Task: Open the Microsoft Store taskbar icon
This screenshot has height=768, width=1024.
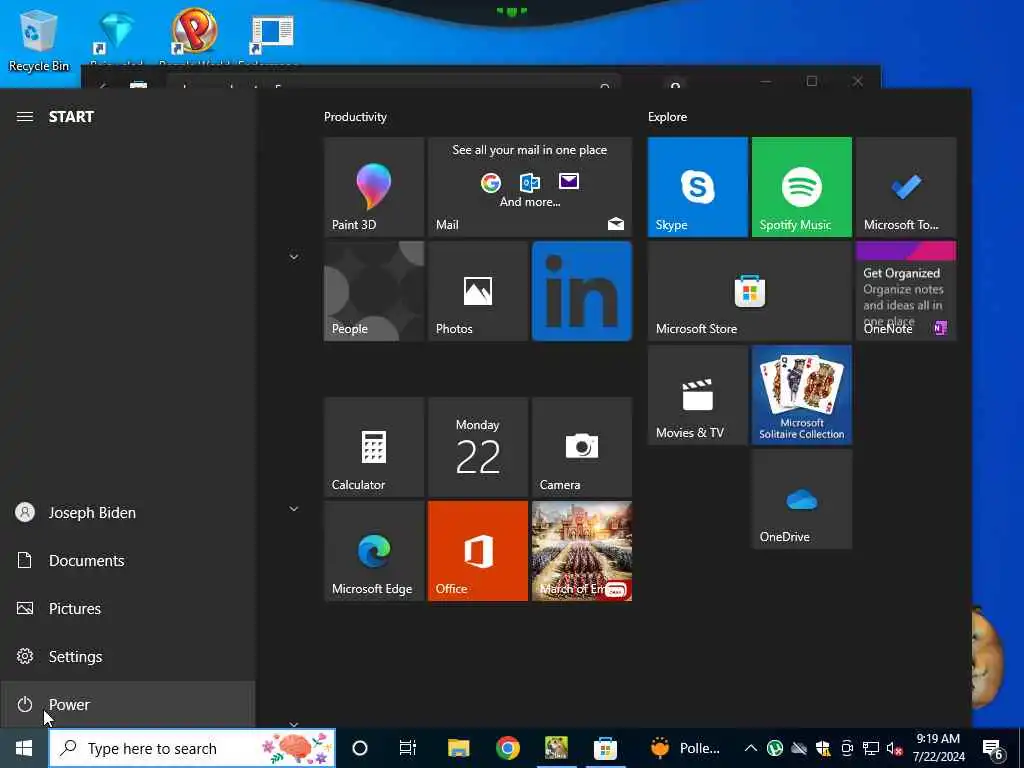Action: [605, 748]
